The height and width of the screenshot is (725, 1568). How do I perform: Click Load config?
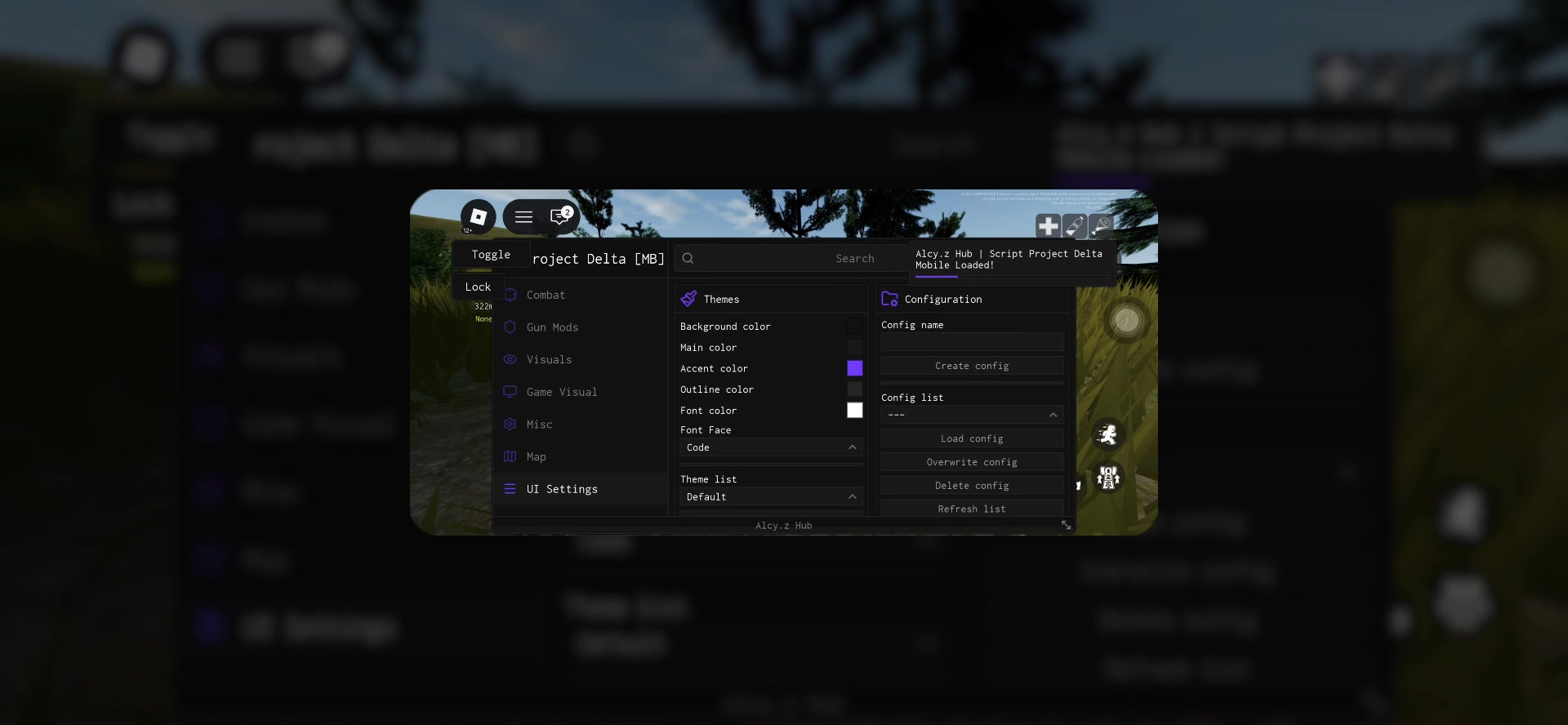[972, 438]
